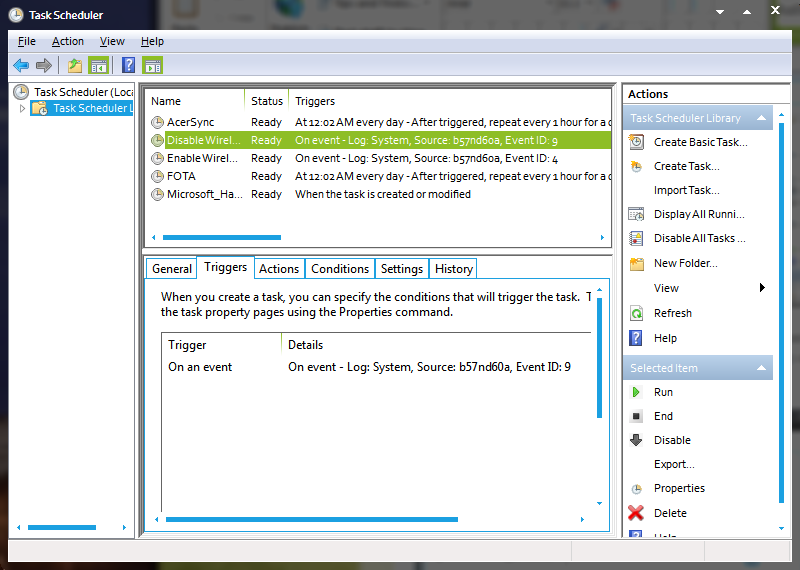The width and height of the screenshot is (800, 570).
Task: Click the blue Help toolbar icon
Action: coord(128,66)
